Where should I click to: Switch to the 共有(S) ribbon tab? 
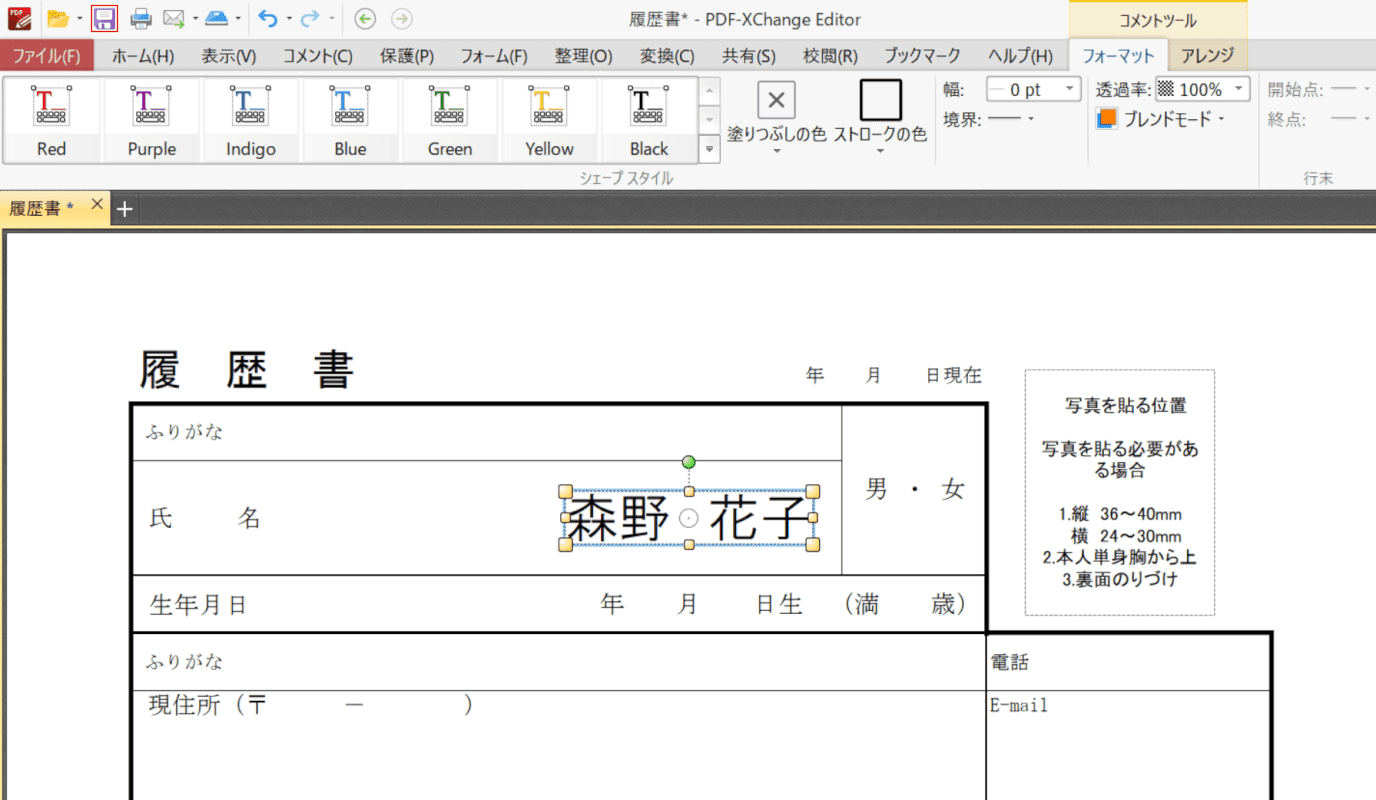click(x=749, y=56)
